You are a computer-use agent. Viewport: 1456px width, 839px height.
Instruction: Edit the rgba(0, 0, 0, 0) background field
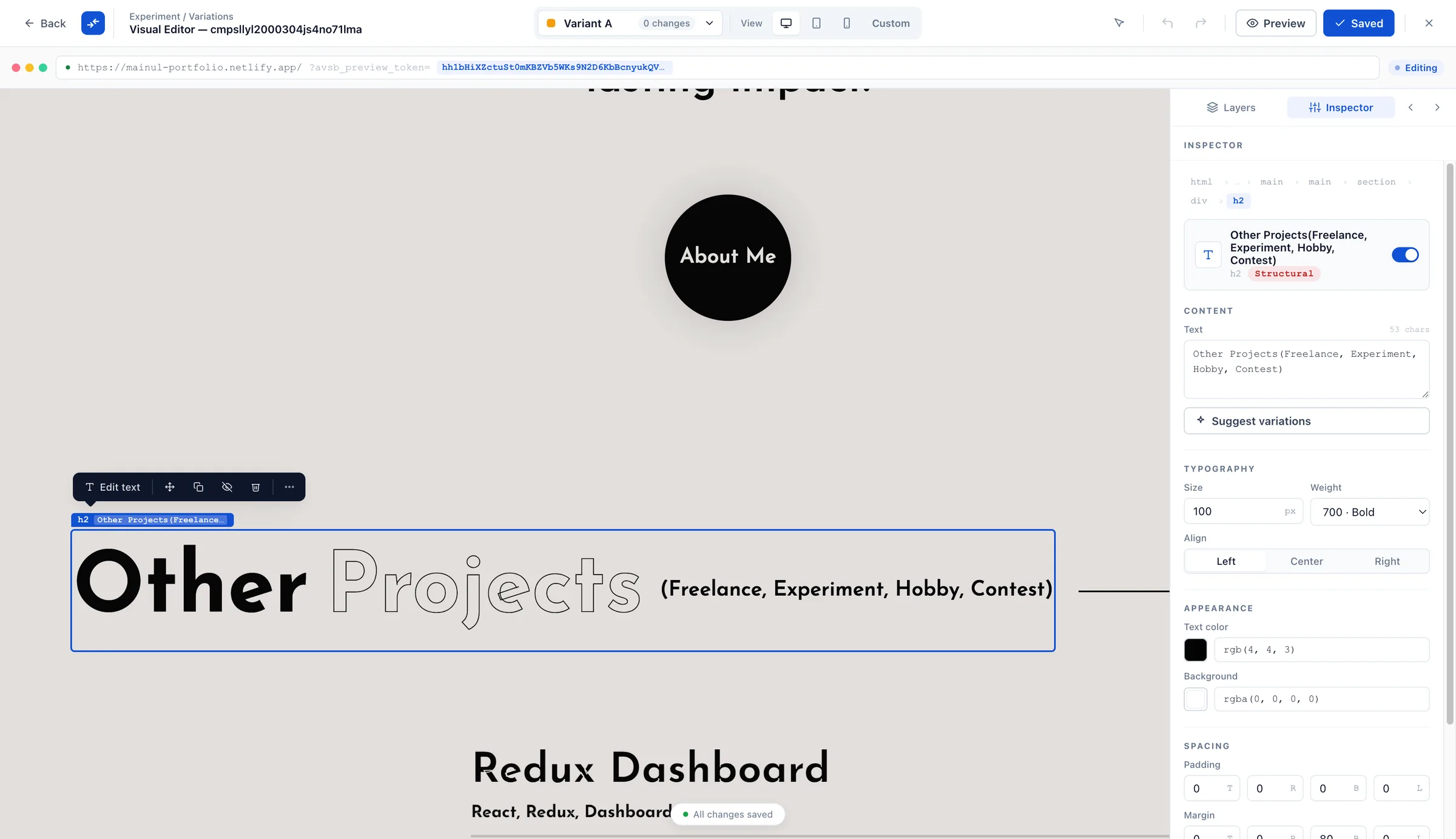[1321, 699]
